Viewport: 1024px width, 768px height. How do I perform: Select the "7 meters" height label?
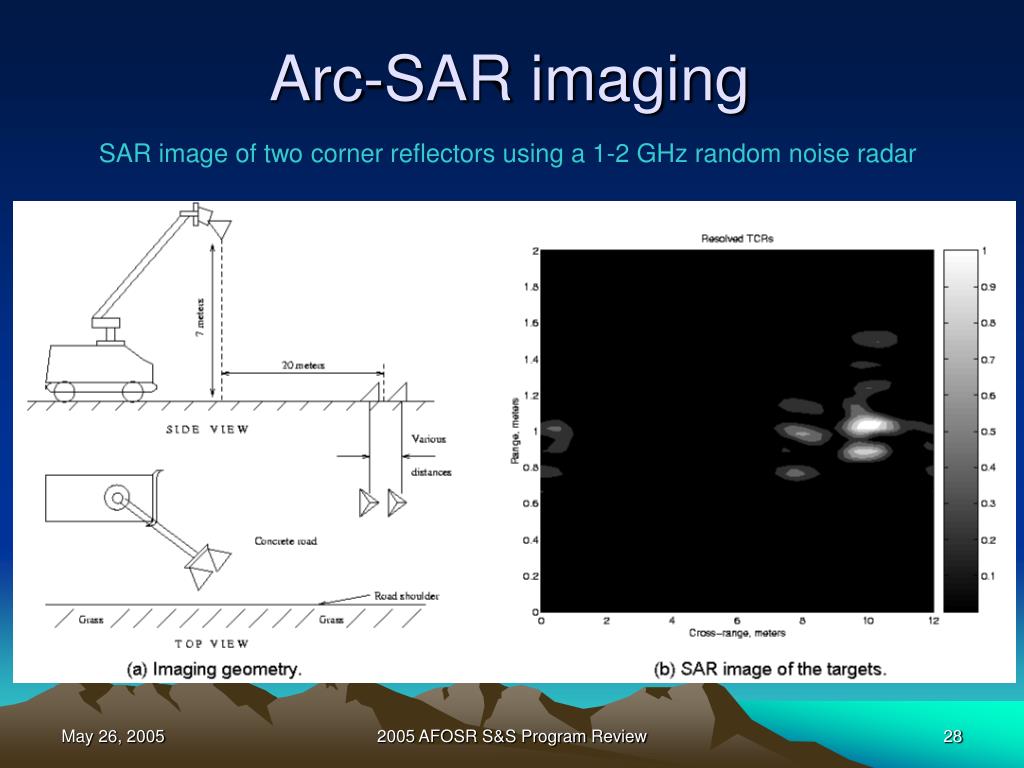200,317
